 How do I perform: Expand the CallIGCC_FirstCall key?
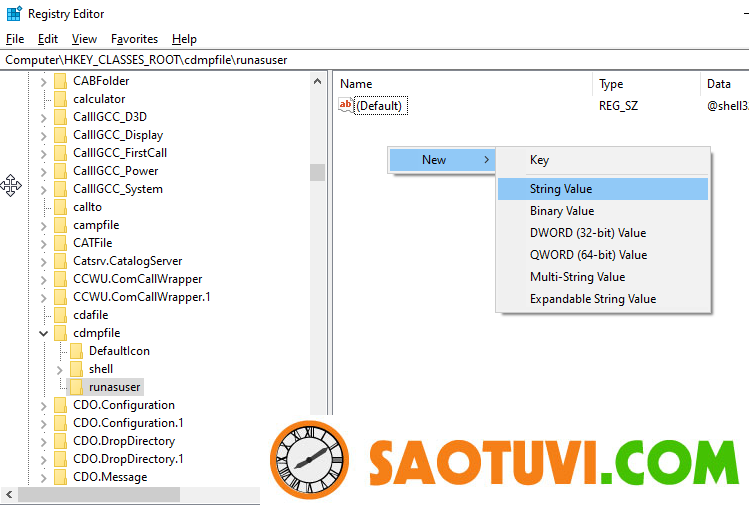43,154
